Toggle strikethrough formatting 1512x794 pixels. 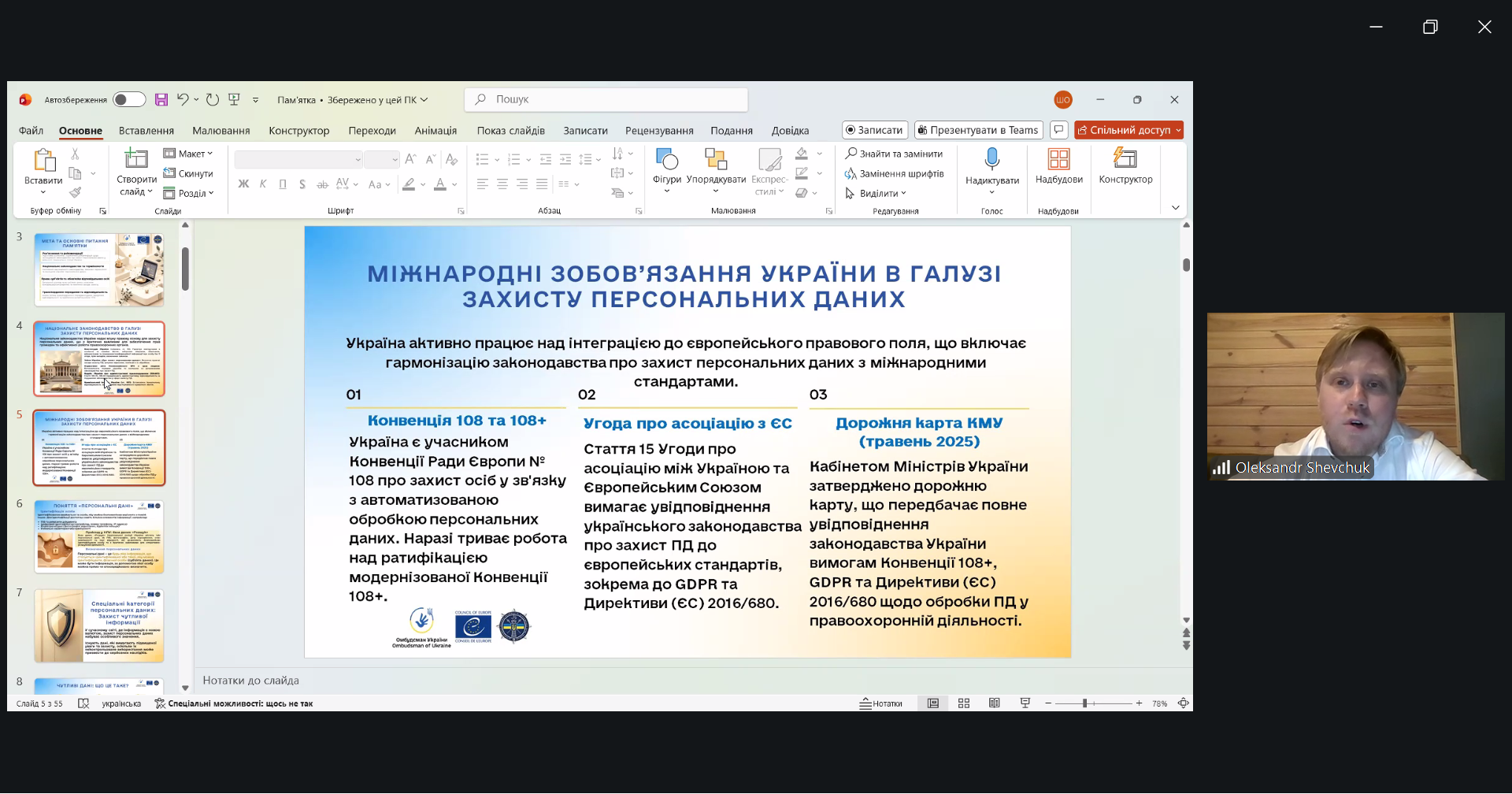point(322,184)
